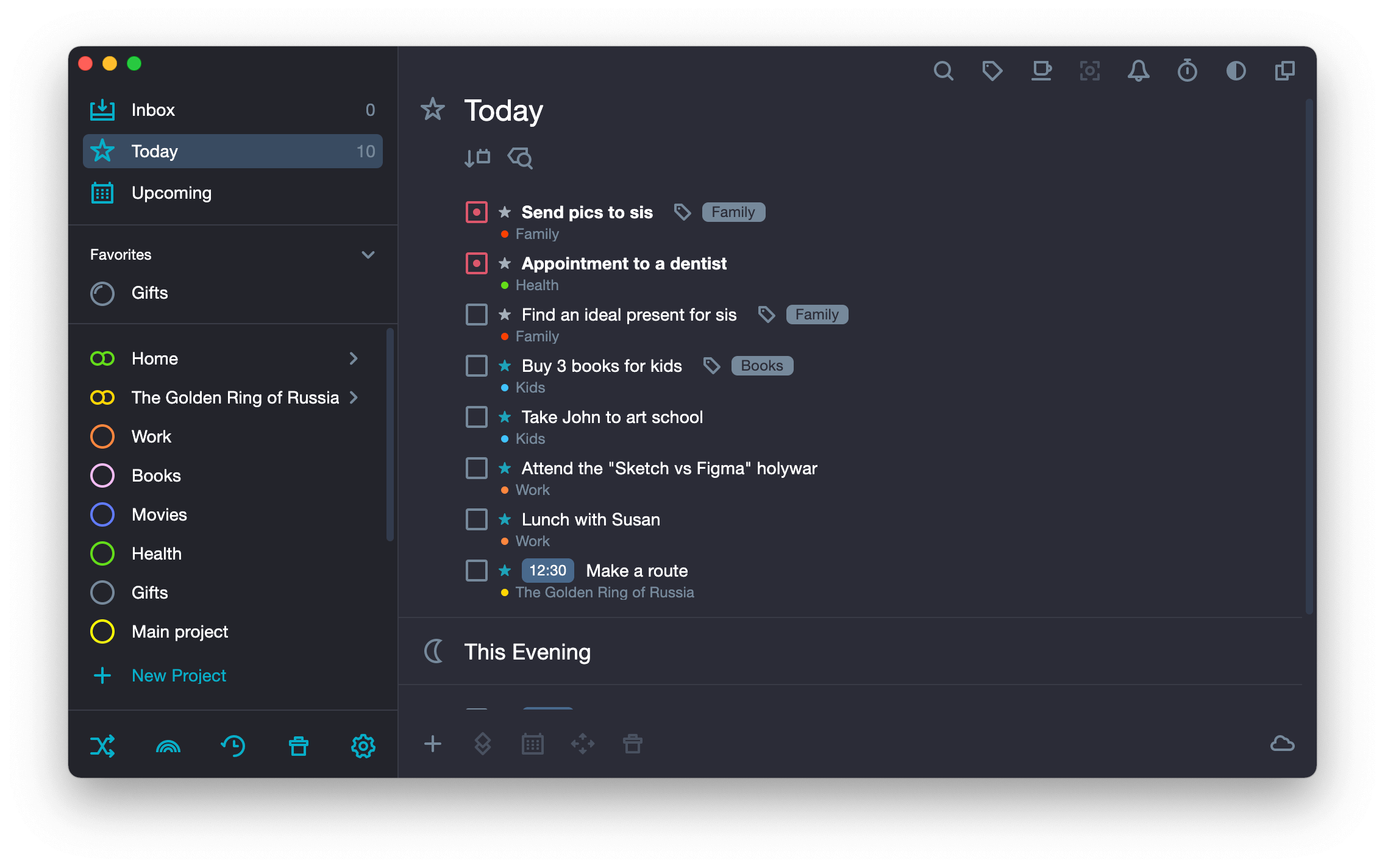Open the history clock icon in sidebar
The width and height of the screenshot is (1385, 868).
pos(233,745)
